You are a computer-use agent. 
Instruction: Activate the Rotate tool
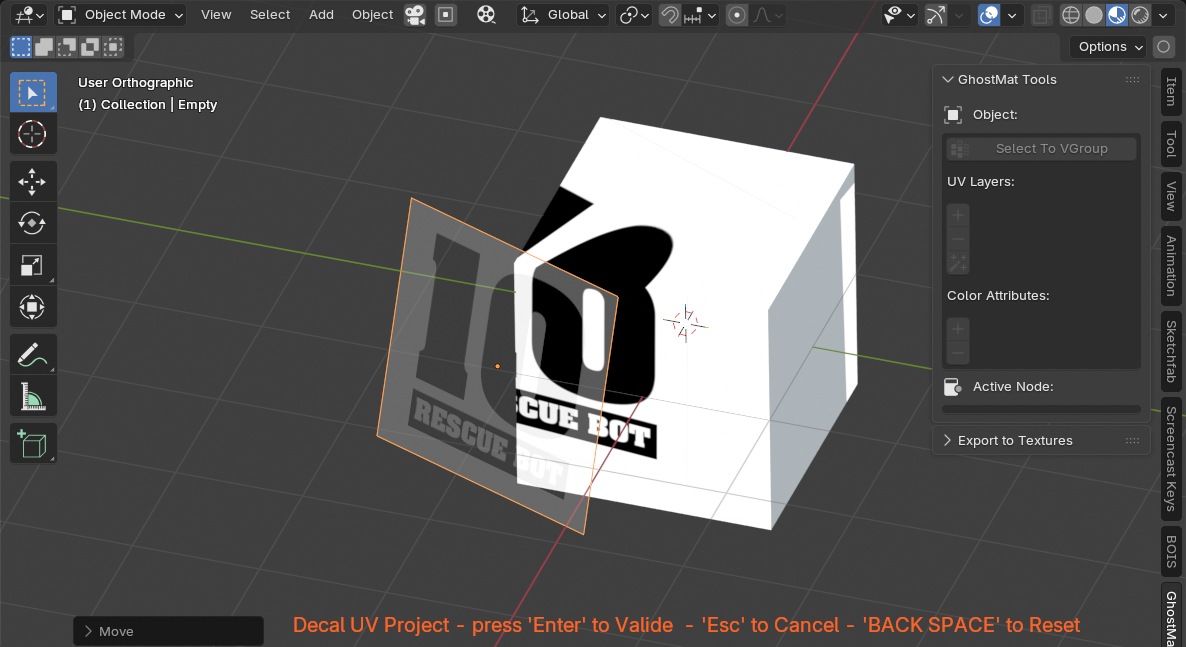tap(32, 223)
